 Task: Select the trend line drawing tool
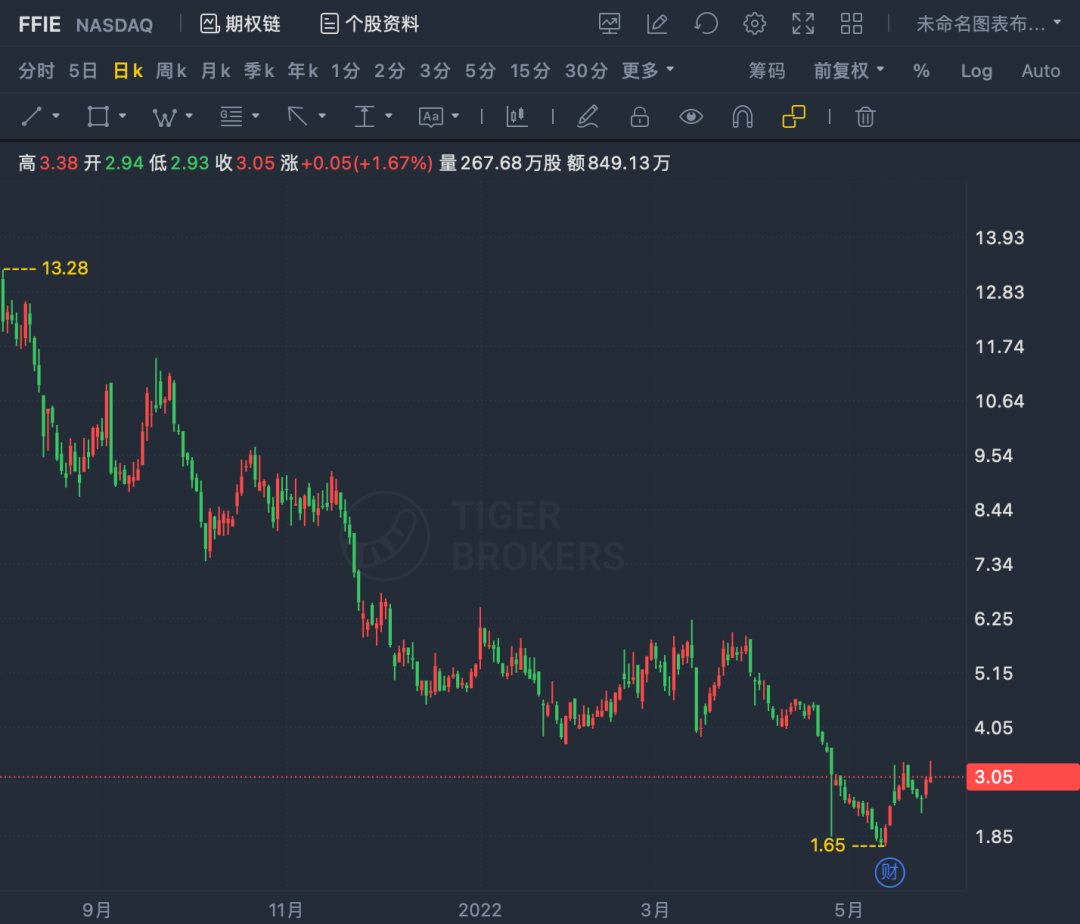click(32, 116)
